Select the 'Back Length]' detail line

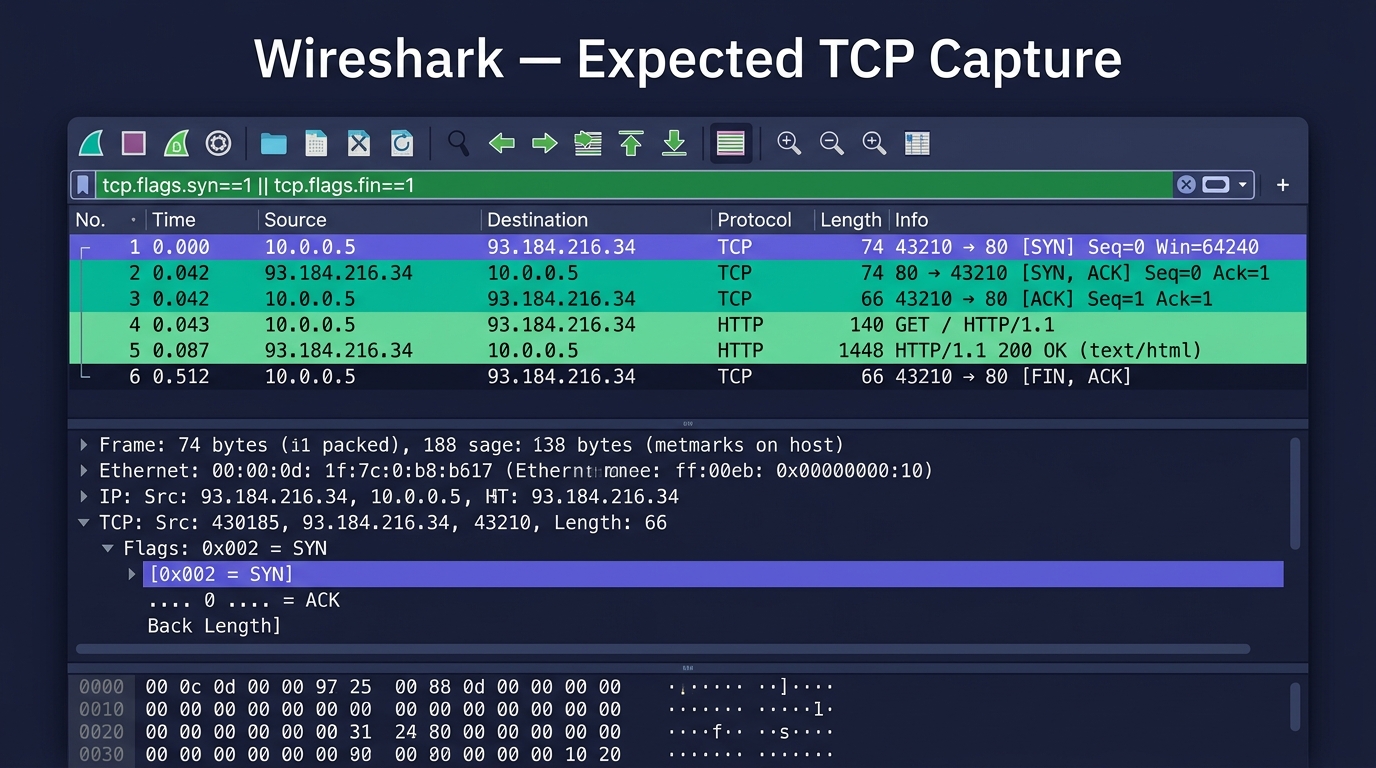click(214, 627)
